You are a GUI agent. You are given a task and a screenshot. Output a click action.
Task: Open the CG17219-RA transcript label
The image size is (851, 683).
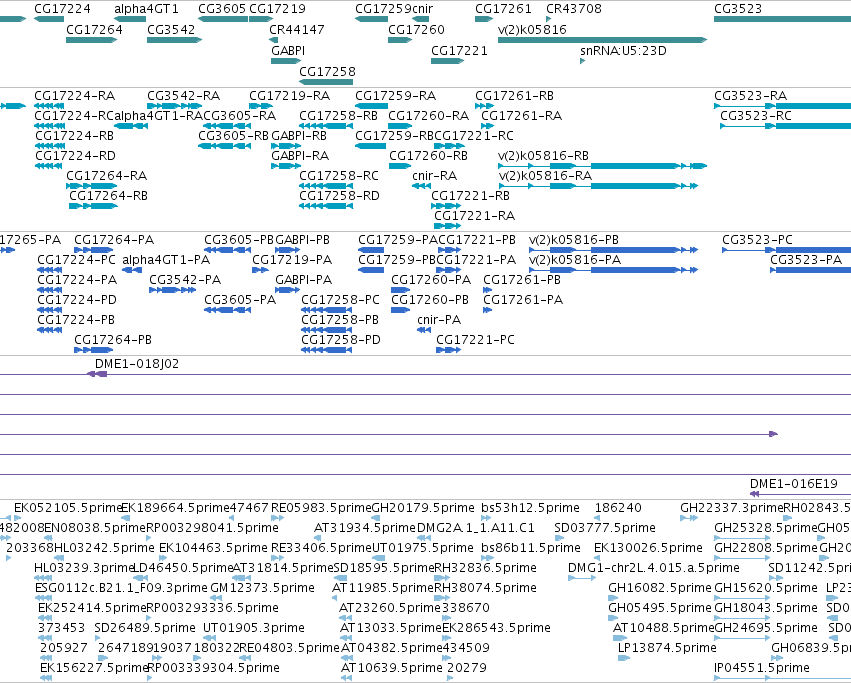(x=290, y=96)
